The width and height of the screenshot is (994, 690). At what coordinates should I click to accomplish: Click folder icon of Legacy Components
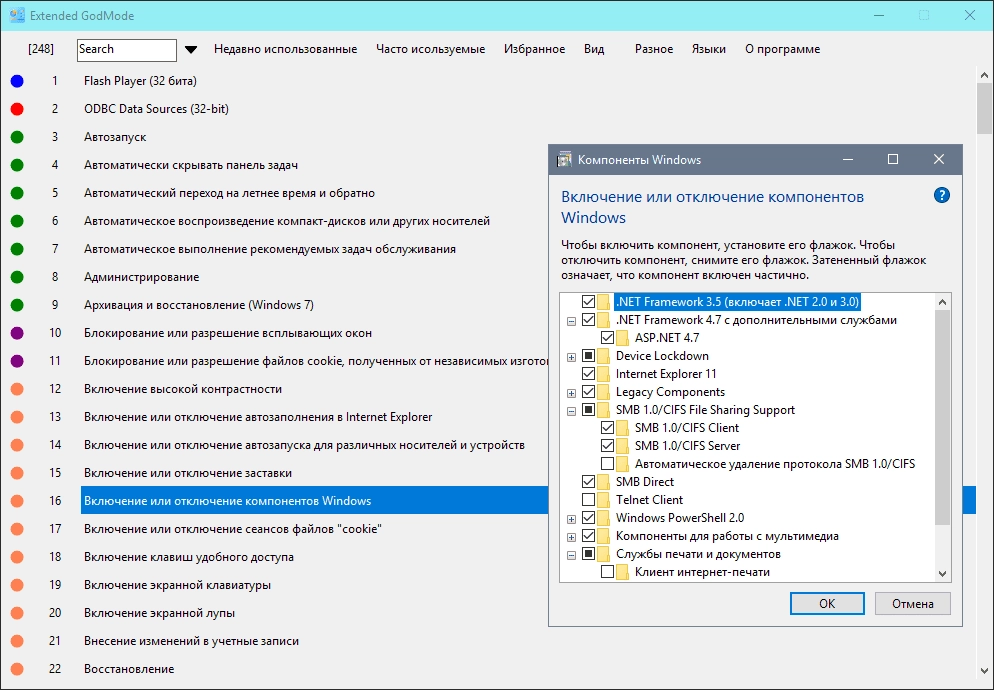(x=604, y=392)
